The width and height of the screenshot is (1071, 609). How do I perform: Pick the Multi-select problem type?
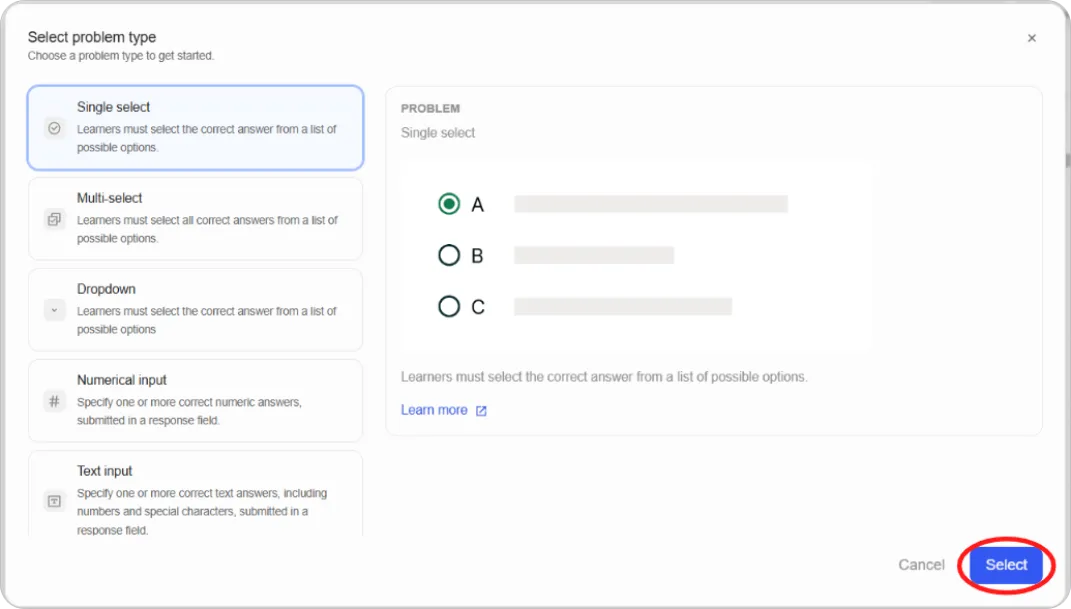click(x=195, y=218)
